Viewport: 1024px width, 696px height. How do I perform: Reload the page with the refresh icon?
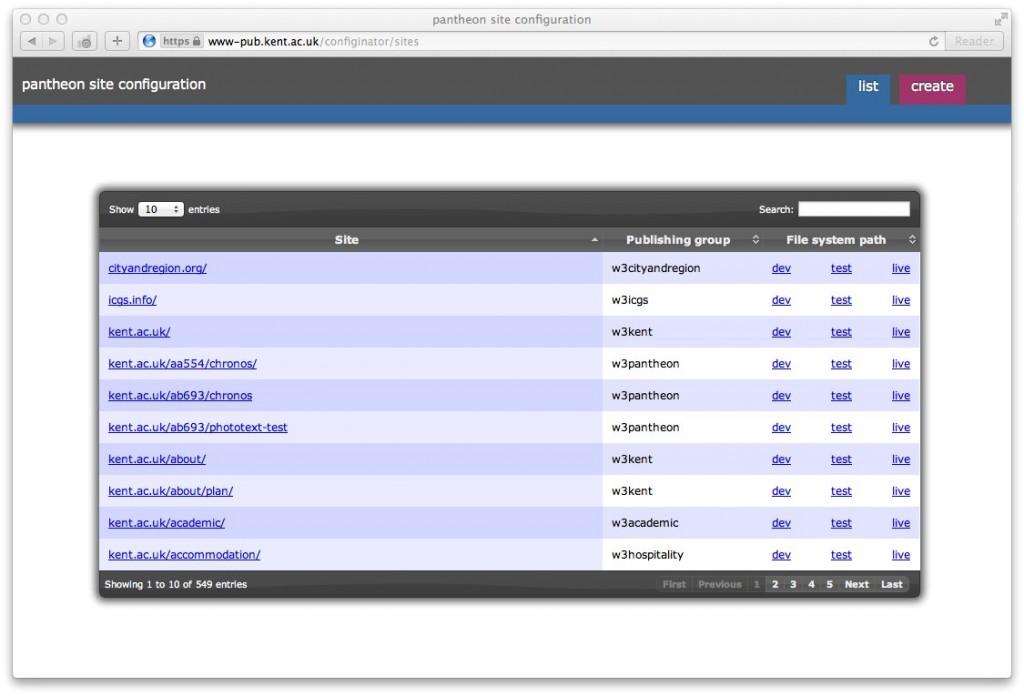pos(934,41)
